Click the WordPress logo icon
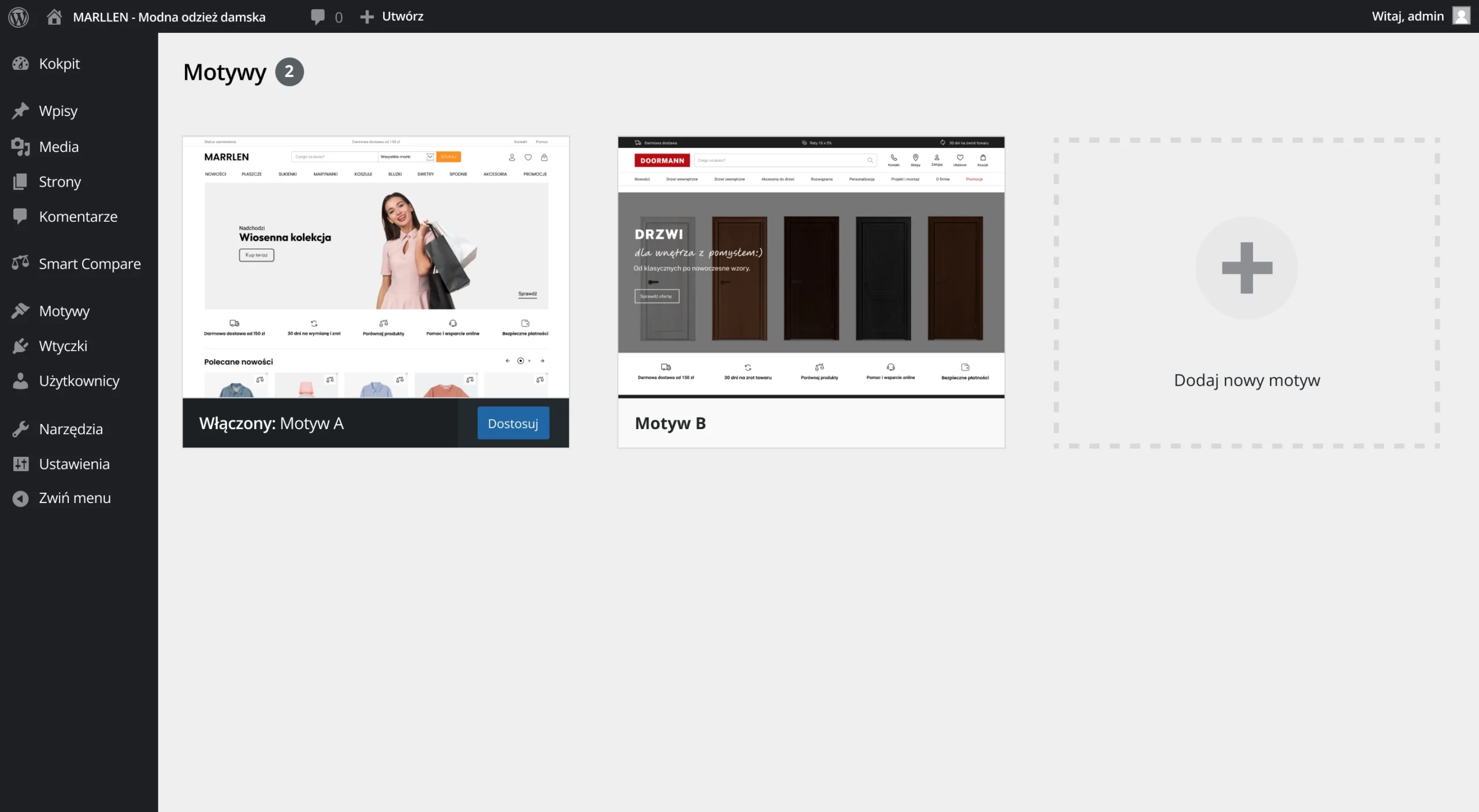The height and width of the screenshot is (812, 1479). tap(18, 17)
